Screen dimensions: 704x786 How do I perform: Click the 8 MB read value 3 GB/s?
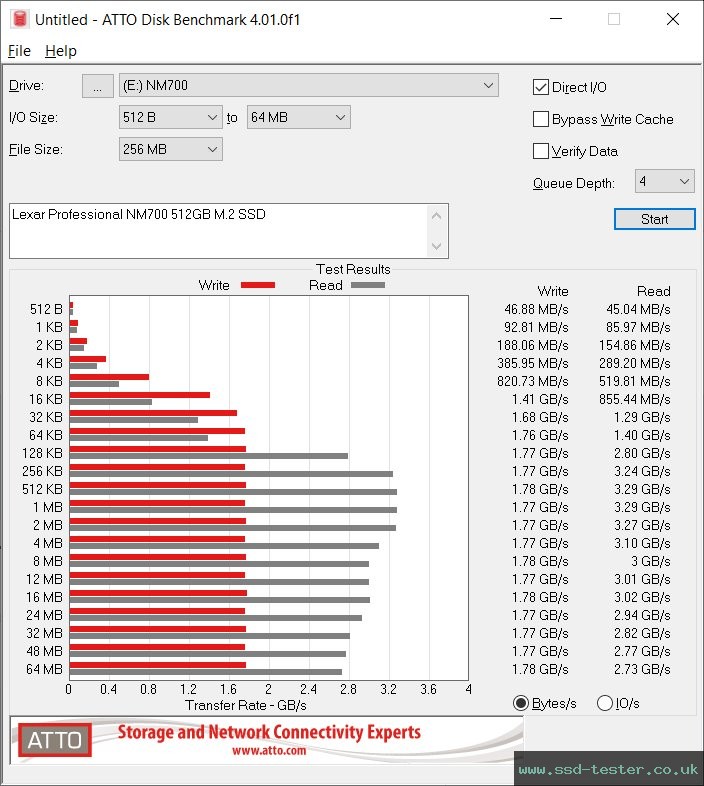pos(650,561)
